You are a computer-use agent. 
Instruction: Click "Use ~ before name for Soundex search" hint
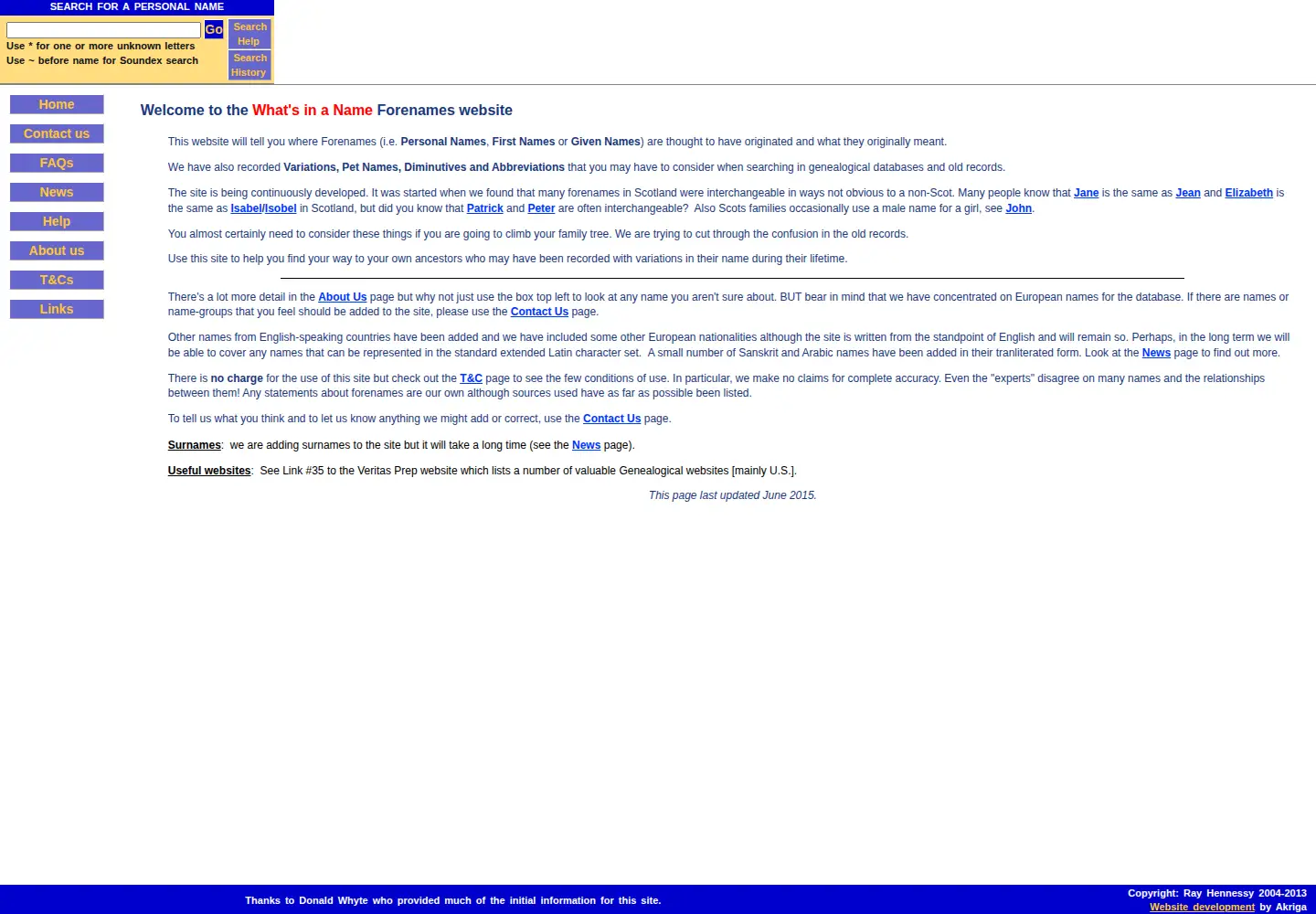[102, 60]
